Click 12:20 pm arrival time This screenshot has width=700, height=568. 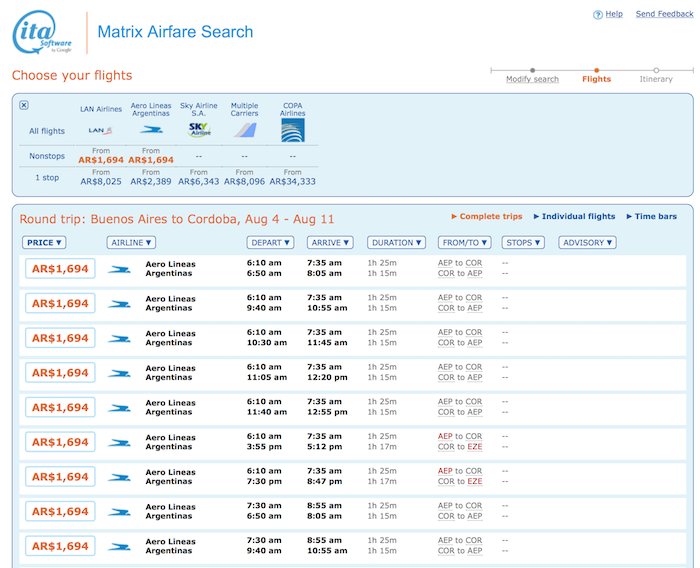[x=327, y=378]
